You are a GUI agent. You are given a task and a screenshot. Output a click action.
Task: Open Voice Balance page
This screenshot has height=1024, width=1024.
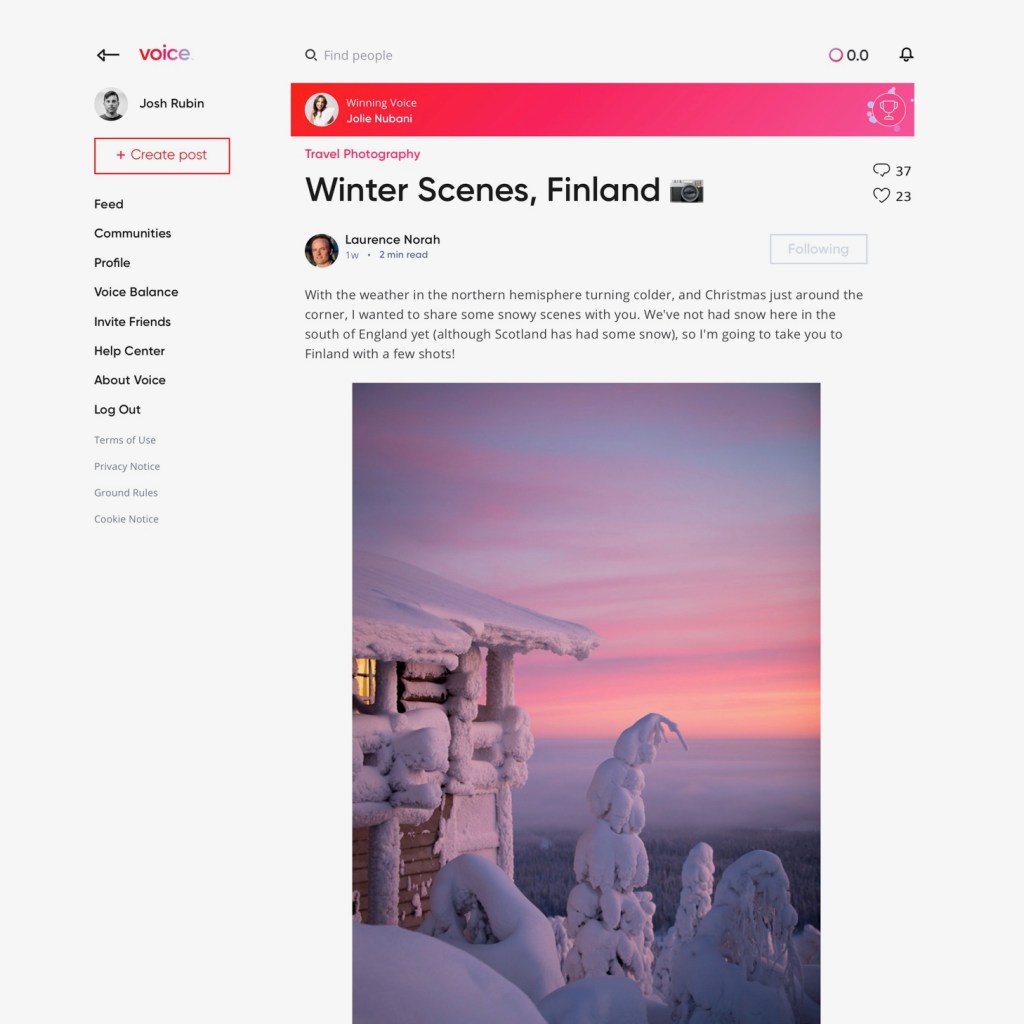[x=136, y=292]
